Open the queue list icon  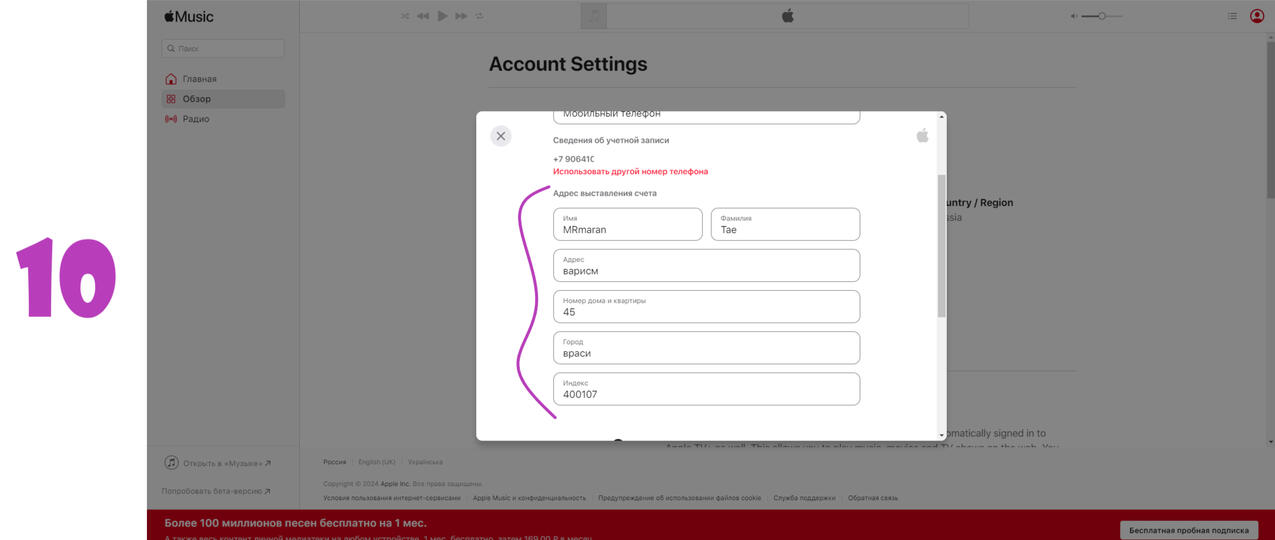(x=1232, y=16)
